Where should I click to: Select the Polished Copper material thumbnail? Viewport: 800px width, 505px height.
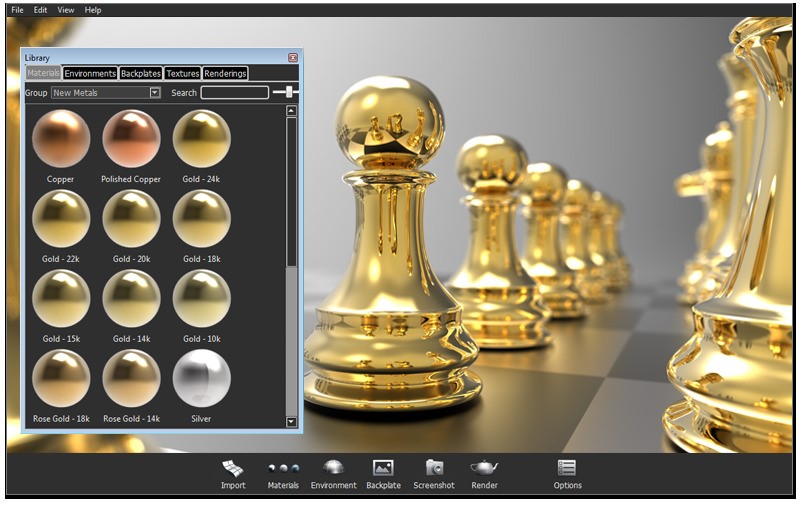(x=131, y=139)
